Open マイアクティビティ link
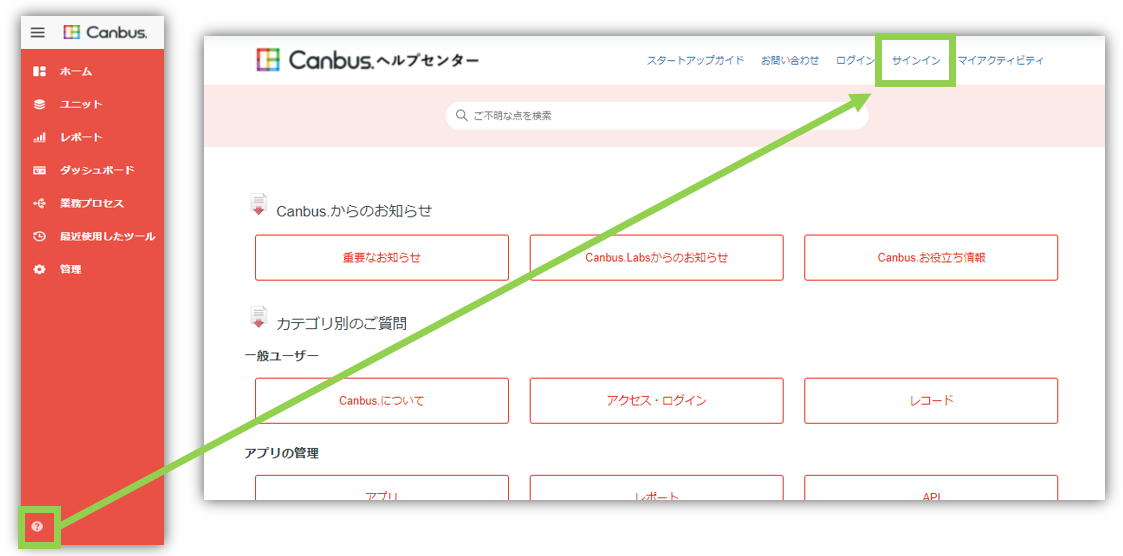 coord(1001,60)
